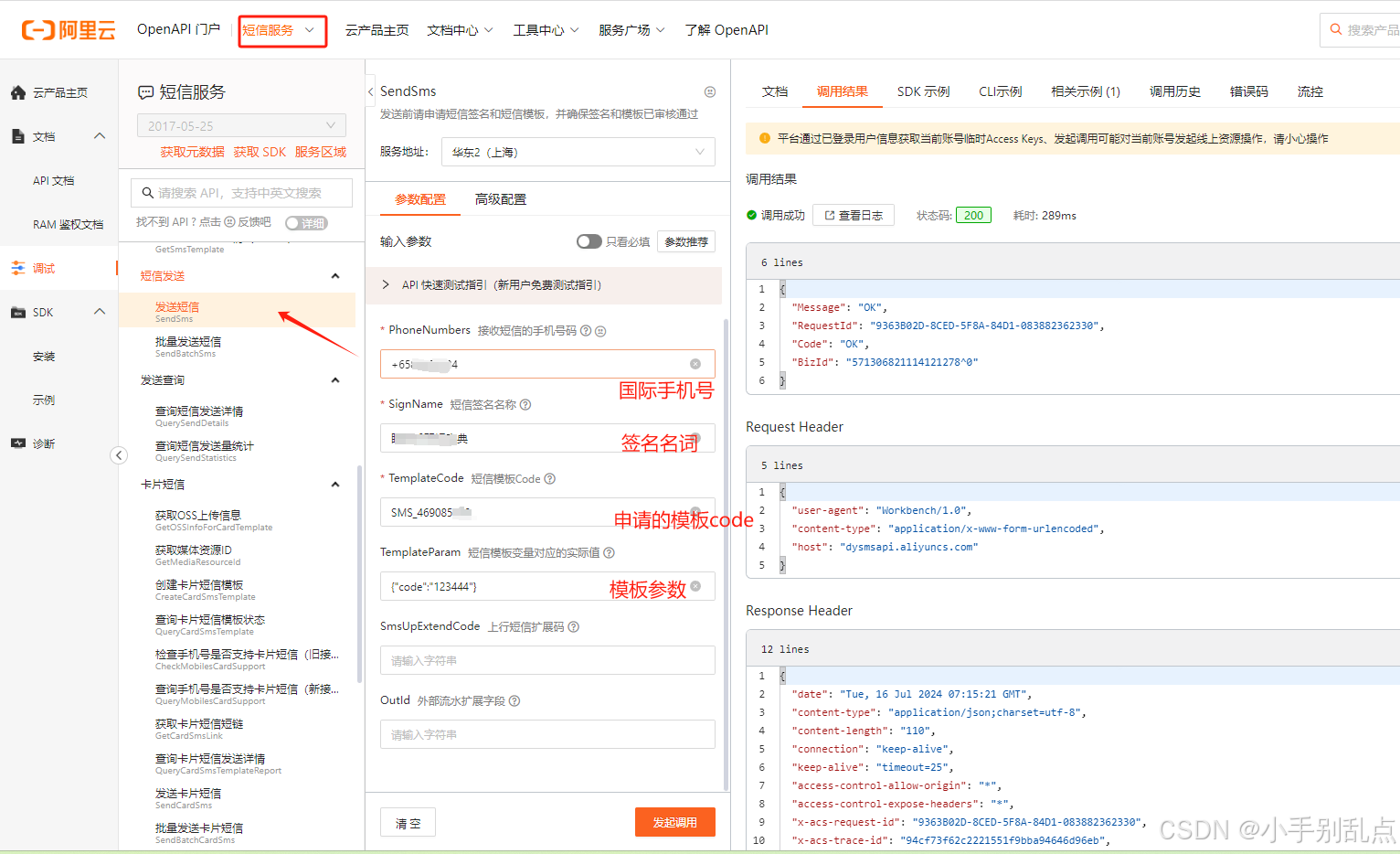The height and width of the screenshot is (854, 1400).
Task: Click the 短信服务 chat bubble icon
Action: click(x=145, y=92)
